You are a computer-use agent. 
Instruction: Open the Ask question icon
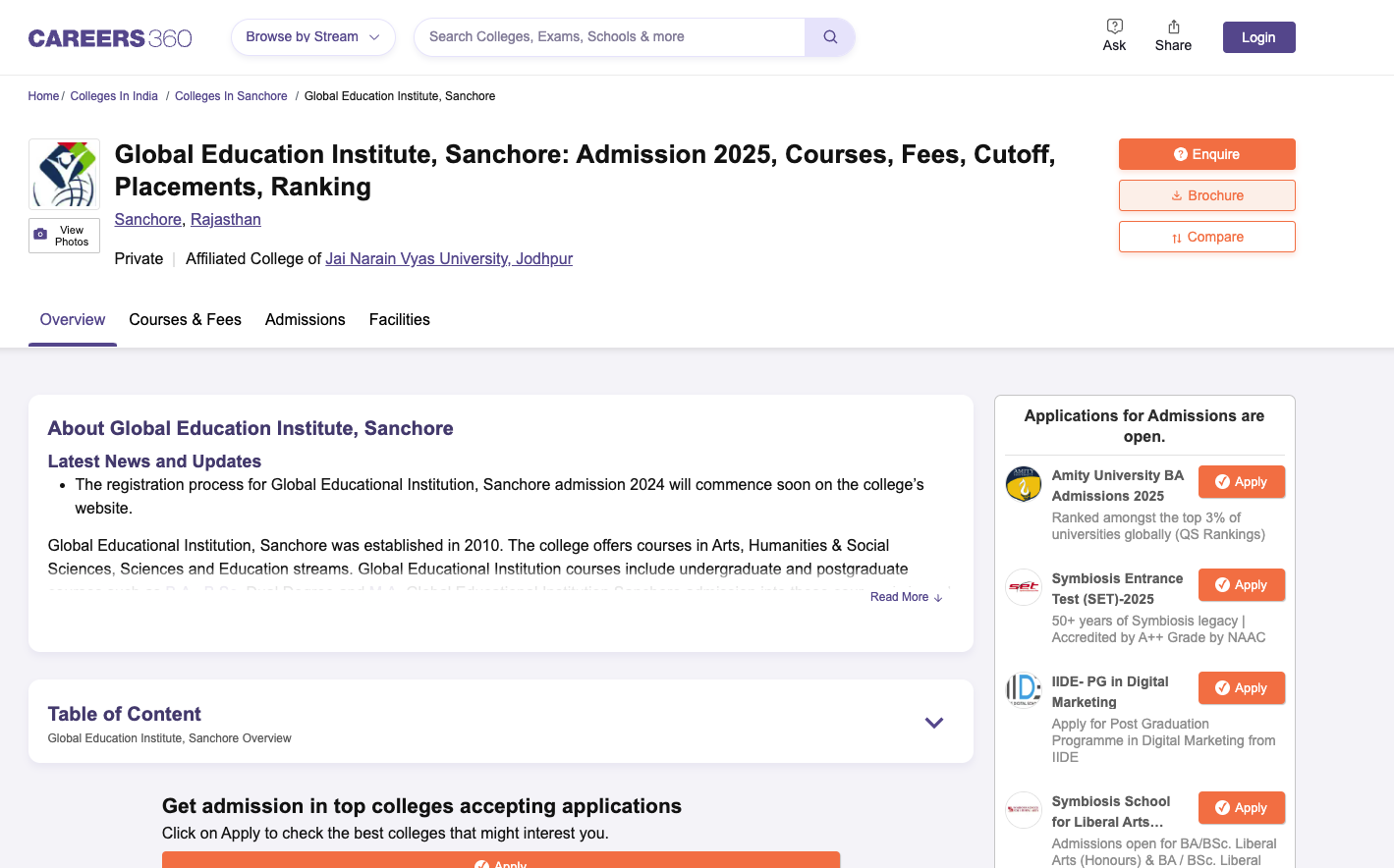tap(1114, 35)
